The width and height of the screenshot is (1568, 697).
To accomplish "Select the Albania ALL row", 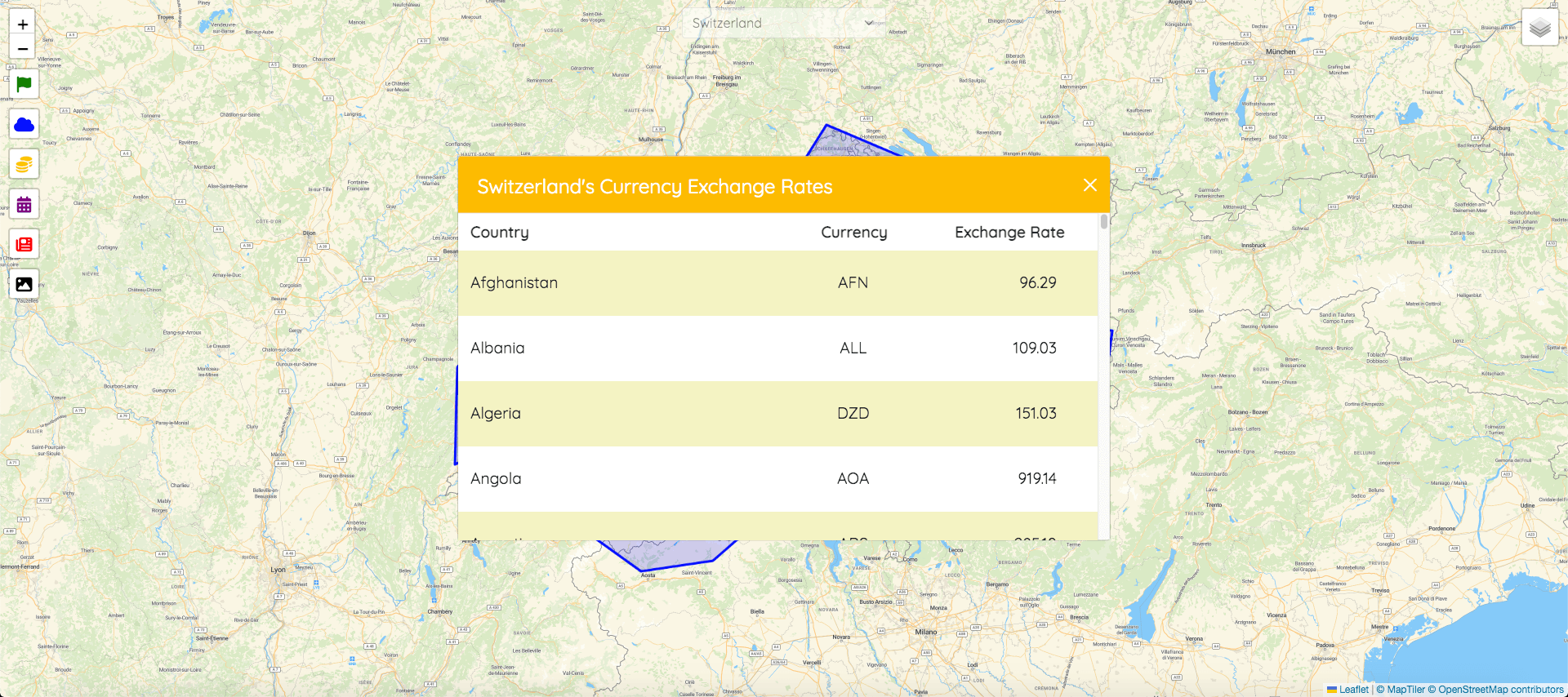I will coord(777,348).
